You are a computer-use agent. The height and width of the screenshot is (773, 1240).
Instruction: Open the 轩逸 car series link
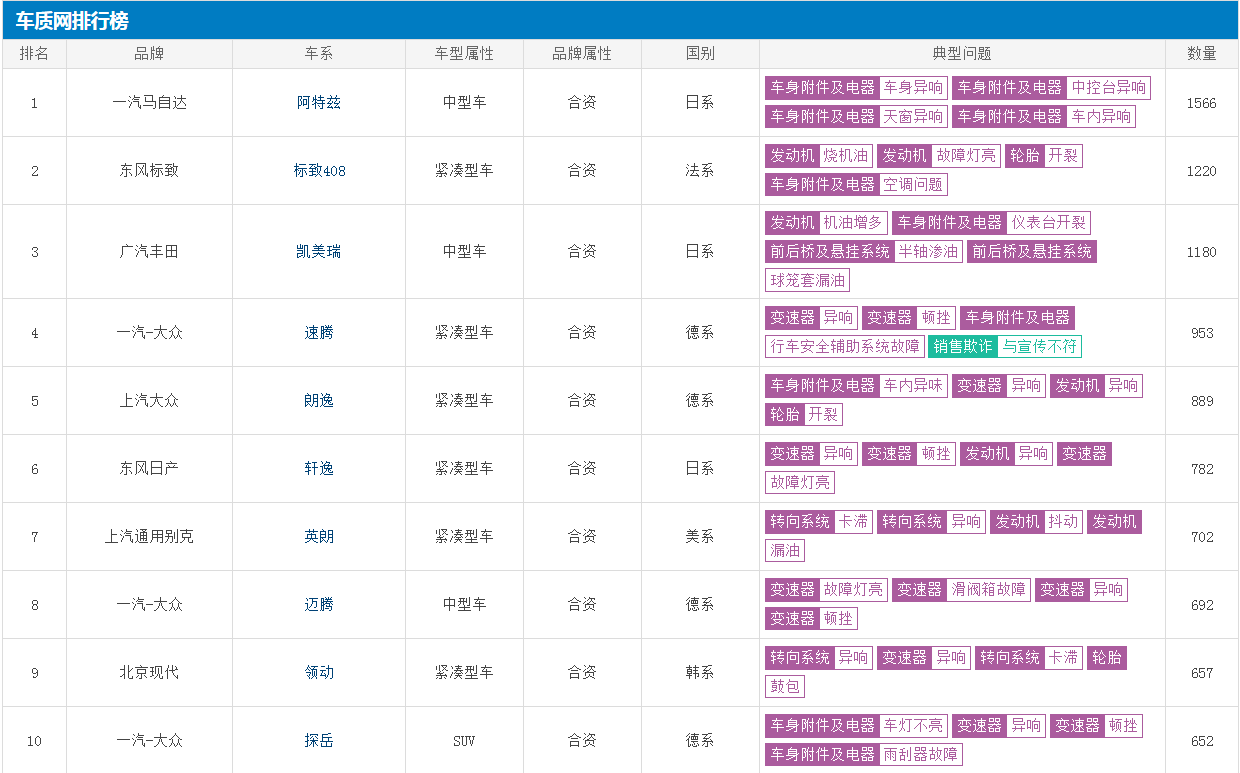[319, 468]
